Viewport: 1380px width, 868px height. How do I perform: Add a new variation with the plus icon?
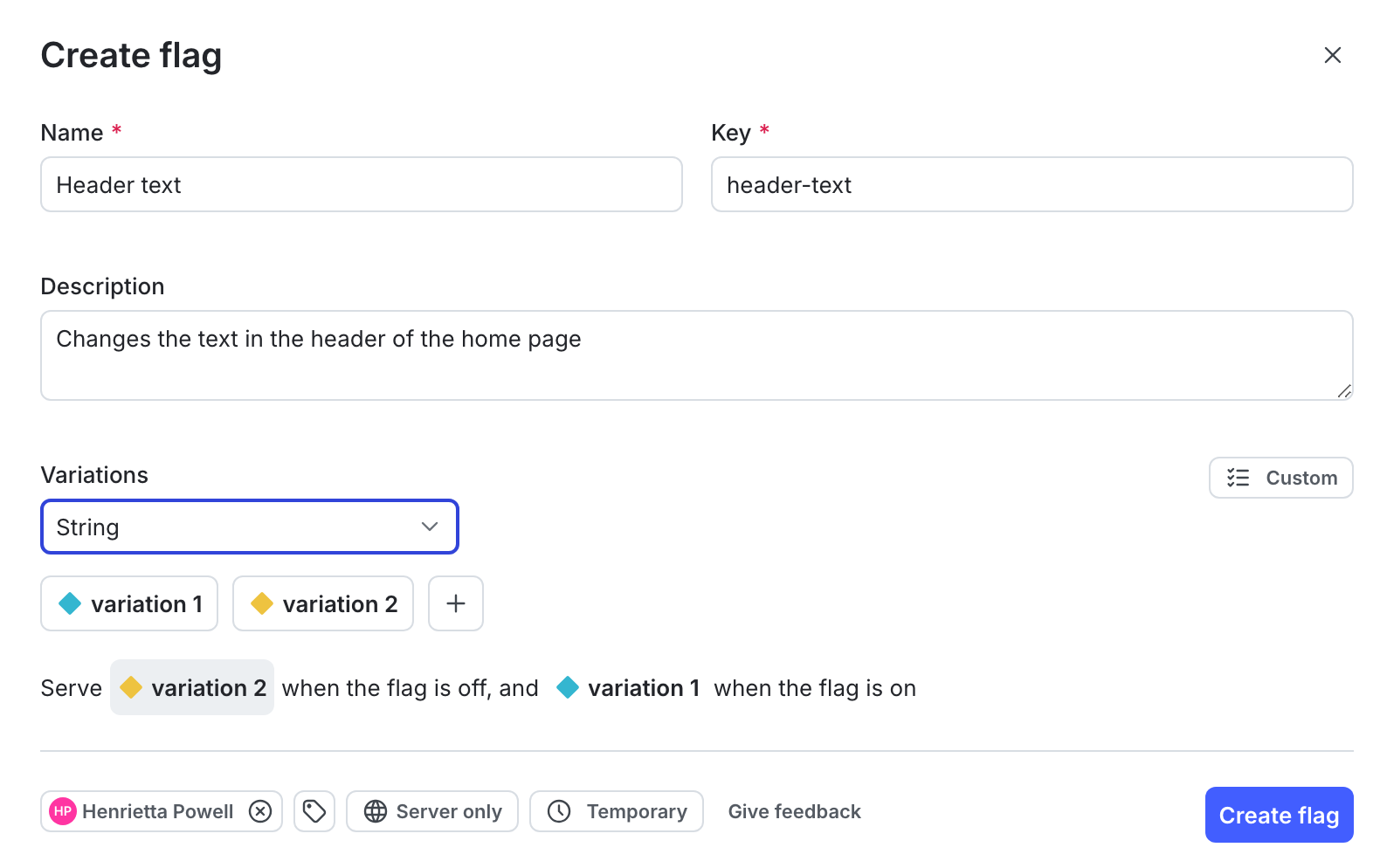[x=455, y=603]
